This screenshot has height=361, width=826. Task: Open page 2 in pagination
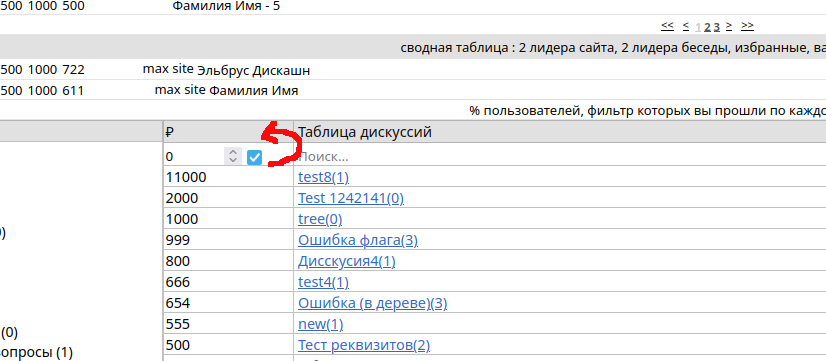pyautogui.click(x=707, y=27)
